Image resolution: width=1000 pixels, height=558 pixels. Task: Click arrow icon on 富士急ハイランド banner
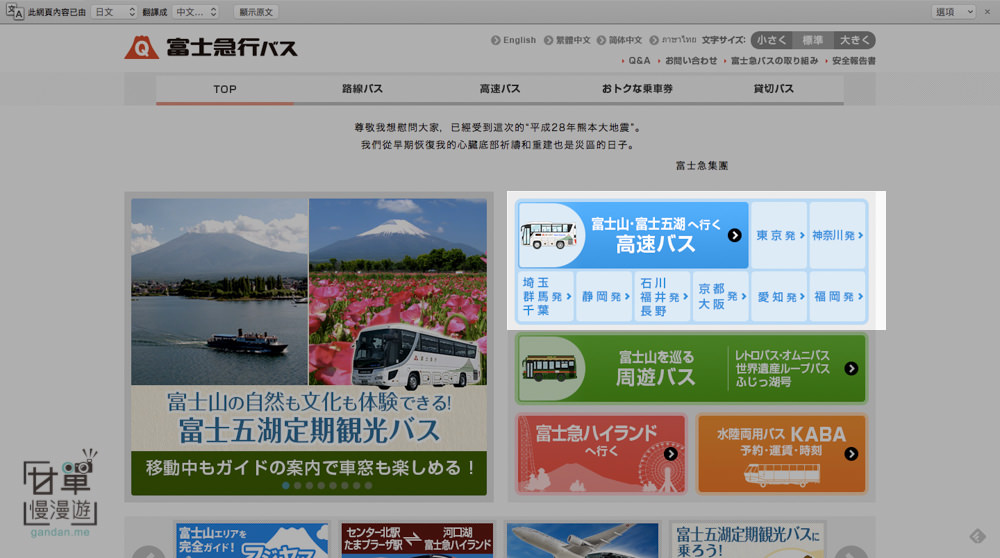(x=671, y=453)
